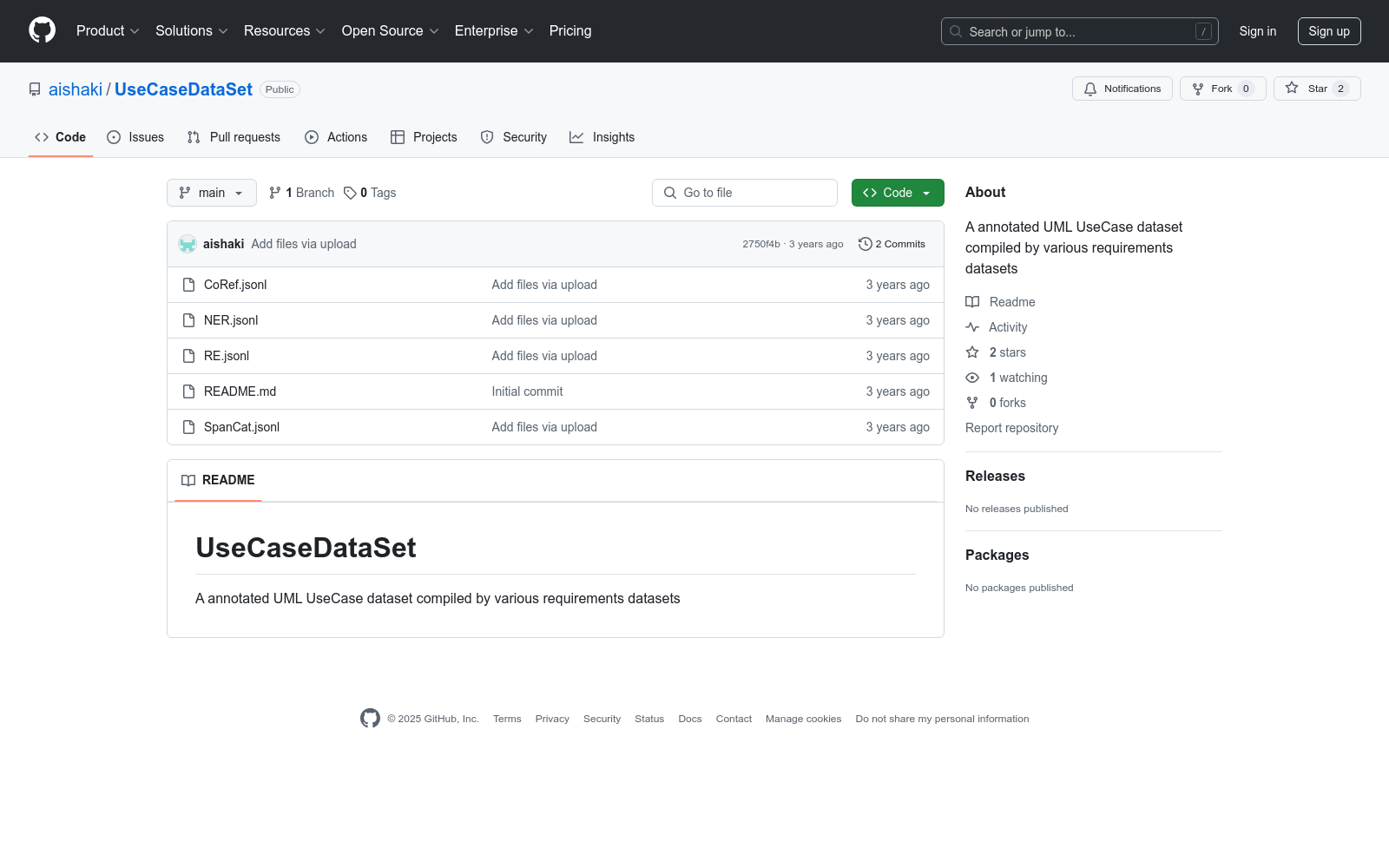Click the file icon next to CoRef.jsonl
Screen dimensions: 1389x868
[188, 285]
